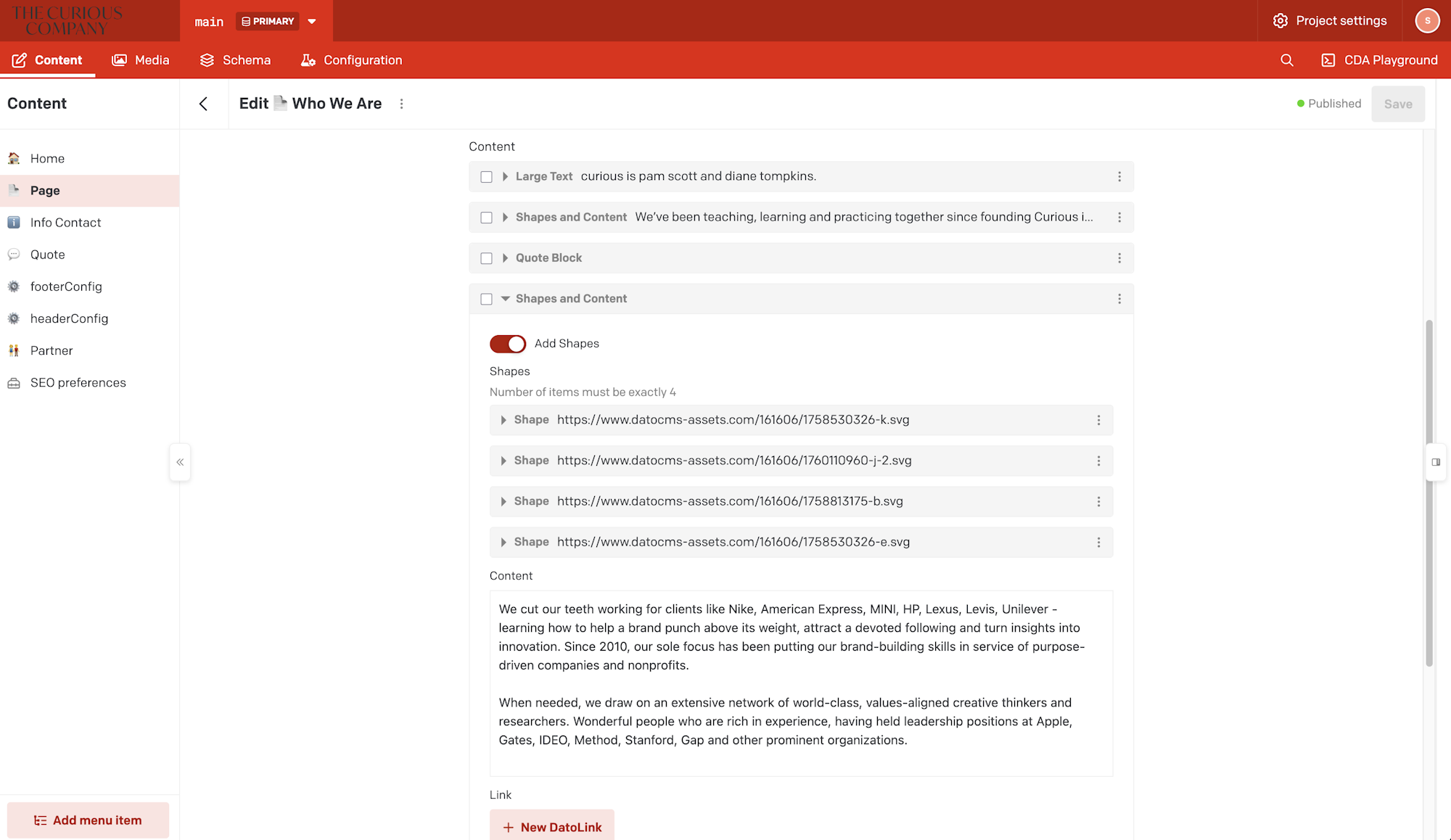Click the New DatoLink button
Image resolution: width=1451 pixels, height=840 pixels.
pos(552,827)
